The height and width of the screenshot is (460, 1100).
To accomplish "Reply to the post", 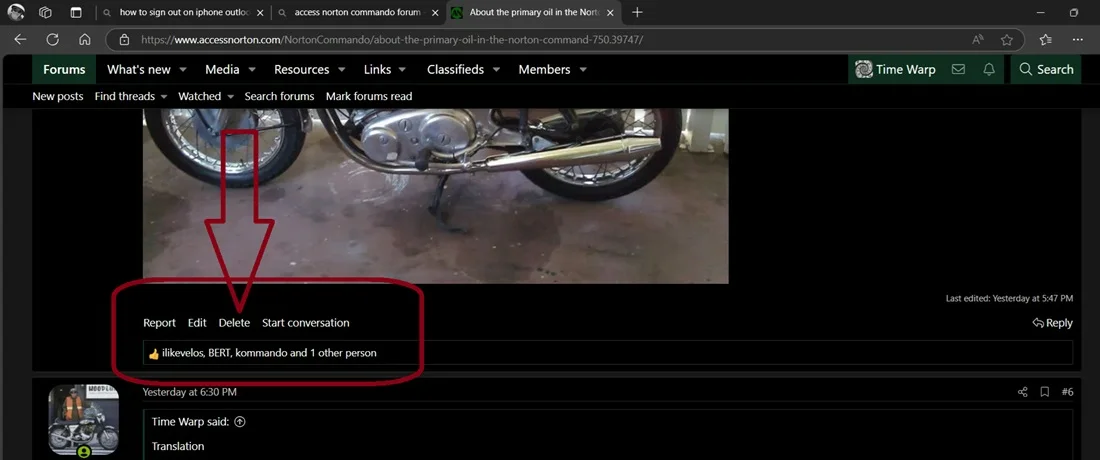I will [x=1052, y=323].
